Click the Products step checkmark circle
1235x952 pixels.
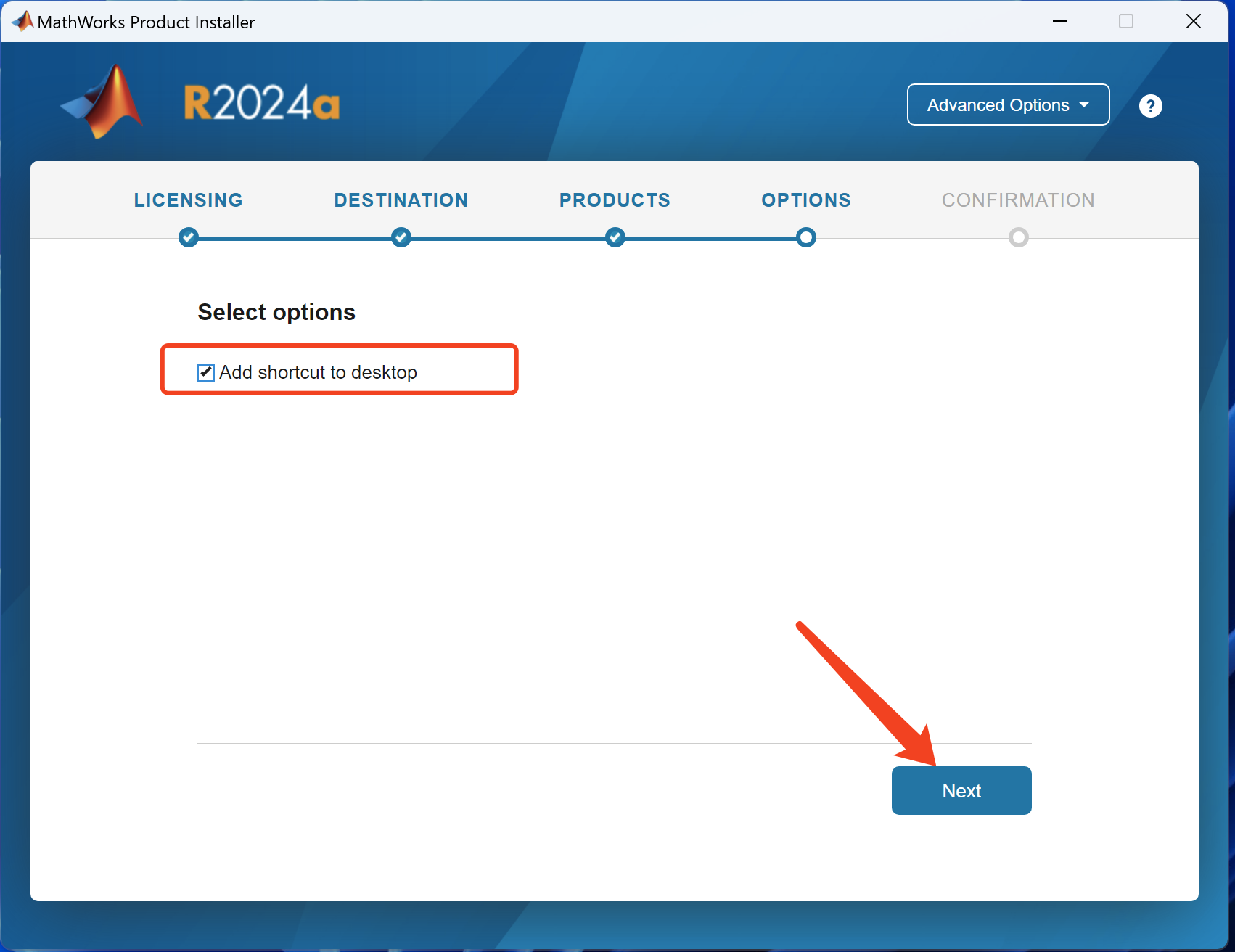coord(615,237)
